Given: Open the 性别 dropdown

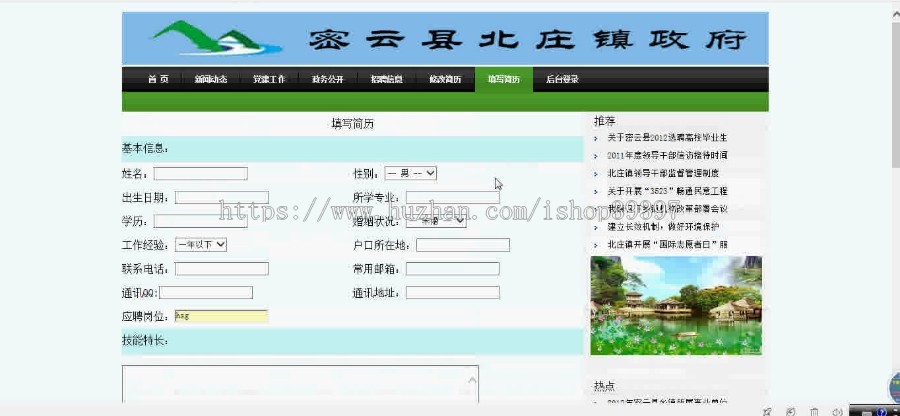Looking at the screenshot, I should (410, 173).
